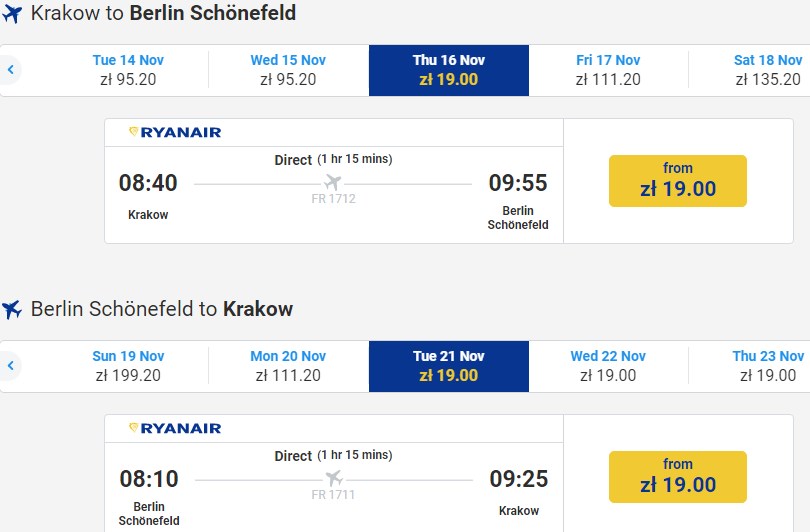Pick Wed 22 Nov for the return flight

coord(608,366)
